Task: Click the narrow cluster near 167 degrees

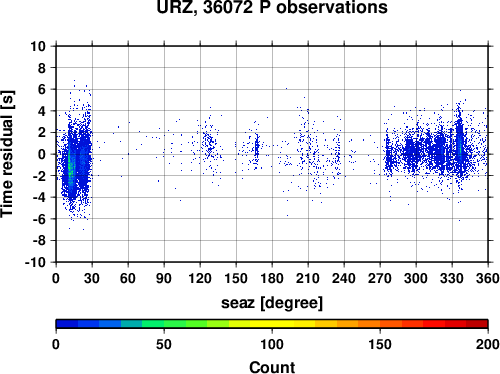Action: tap(256, 148)
